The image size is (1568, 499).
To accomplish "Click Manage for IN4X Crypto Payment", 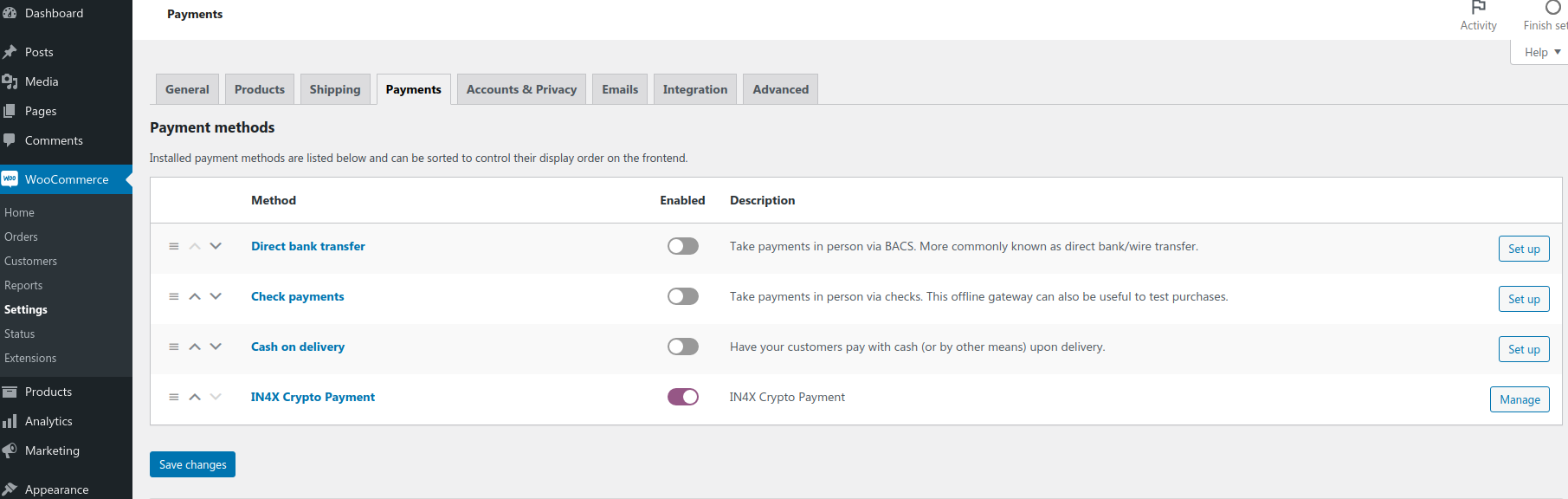I will pyautogui.click(x=1520, y=399).
